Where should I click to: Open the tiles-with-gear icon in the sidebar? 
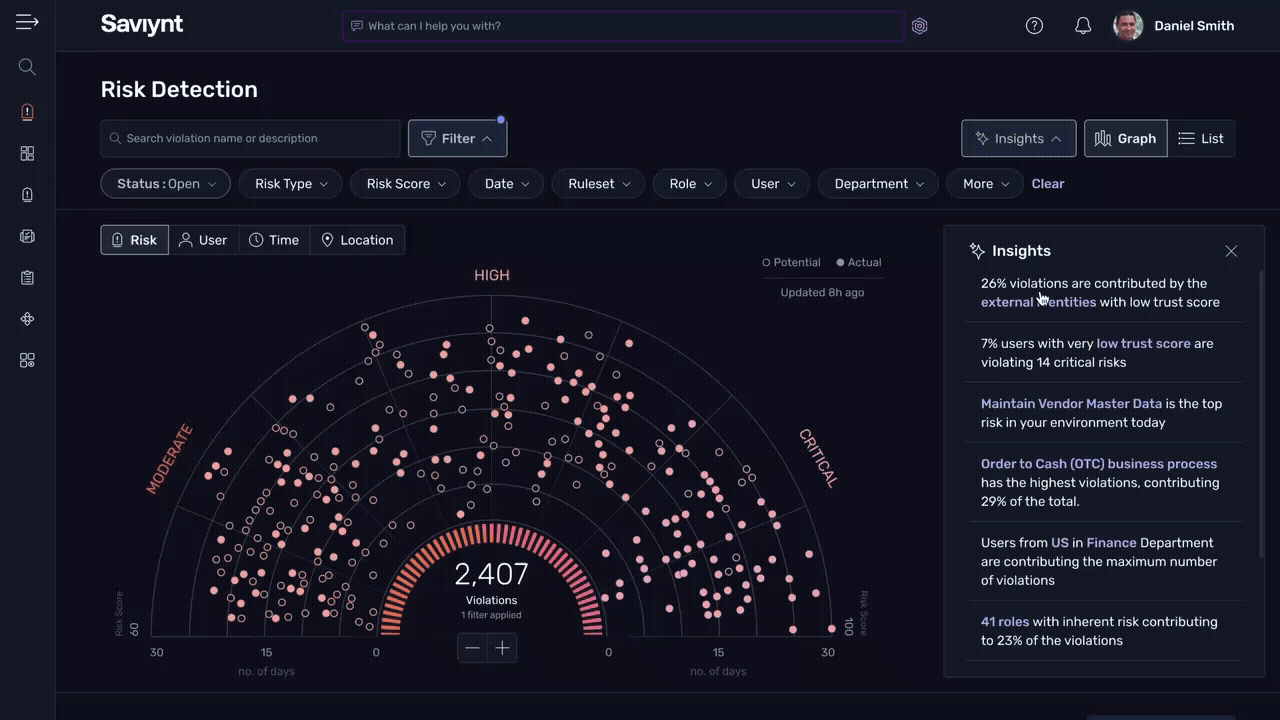(27, 360)
